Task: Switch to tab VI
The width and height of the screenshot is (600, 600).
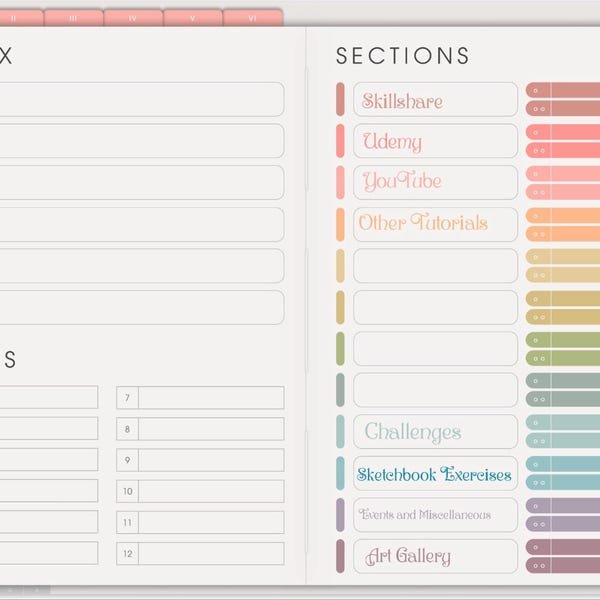Action: [253, 18]
